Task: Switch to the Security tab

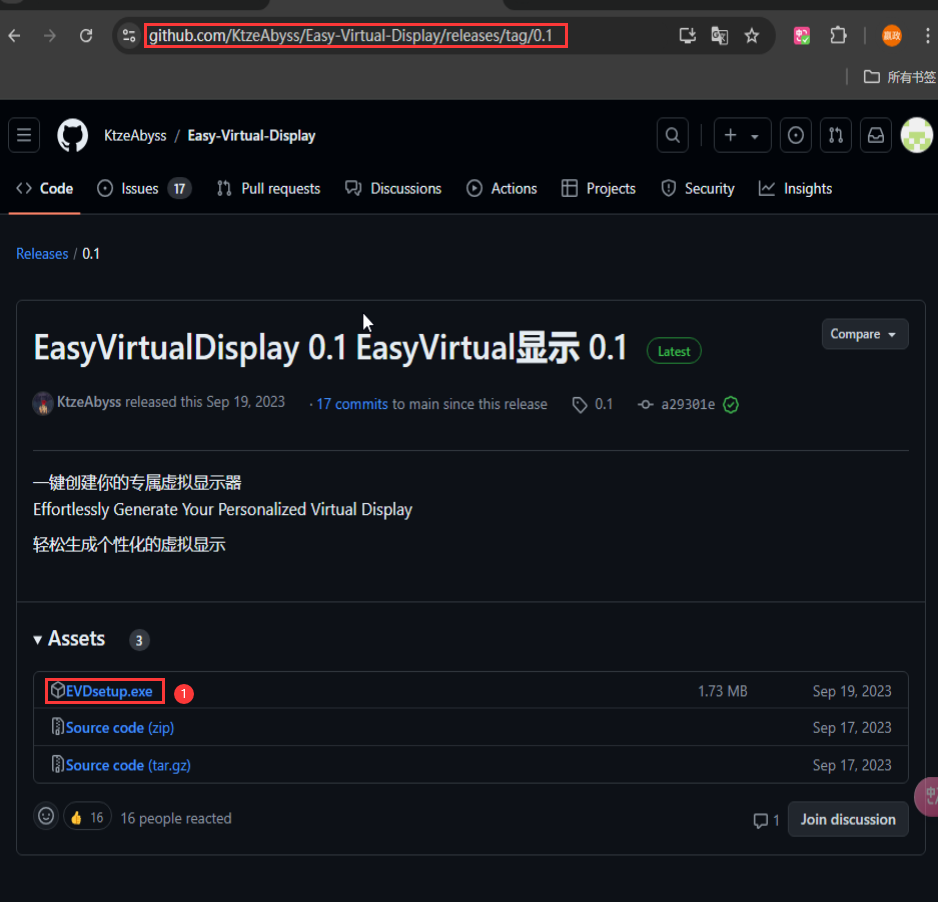Action: tap(698, 188)
